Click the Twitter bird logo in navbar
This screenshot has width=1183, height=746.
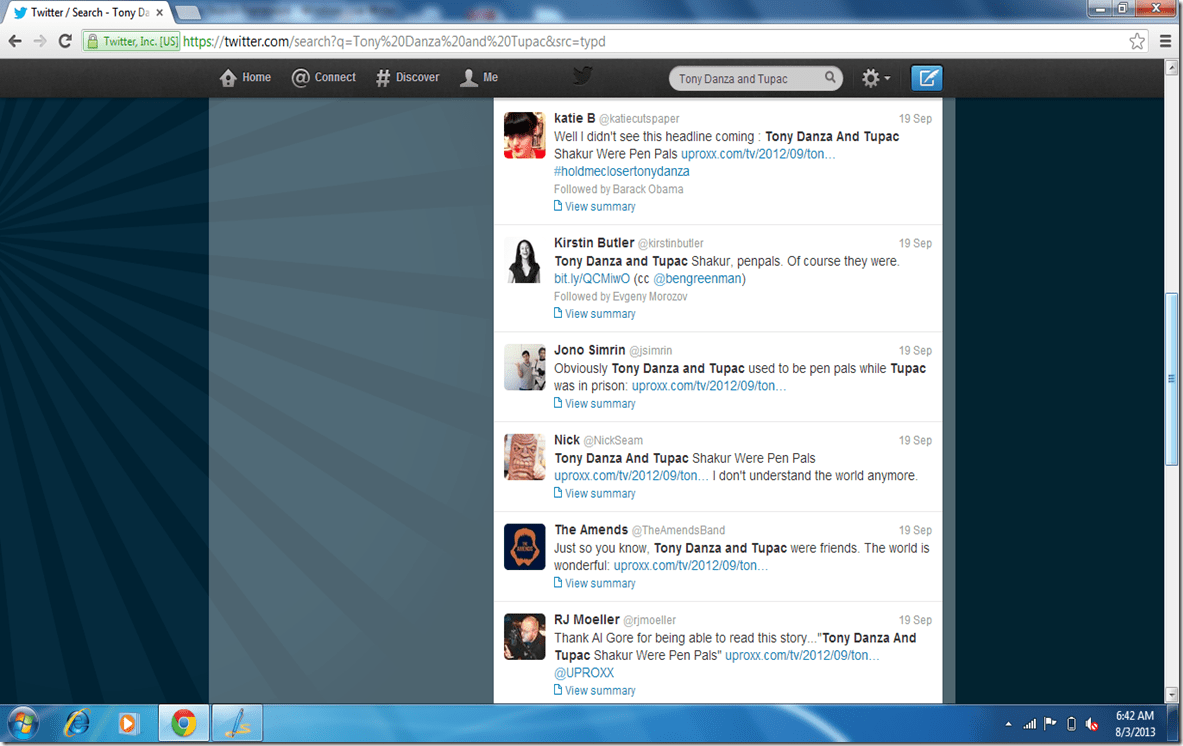(582, 76)
